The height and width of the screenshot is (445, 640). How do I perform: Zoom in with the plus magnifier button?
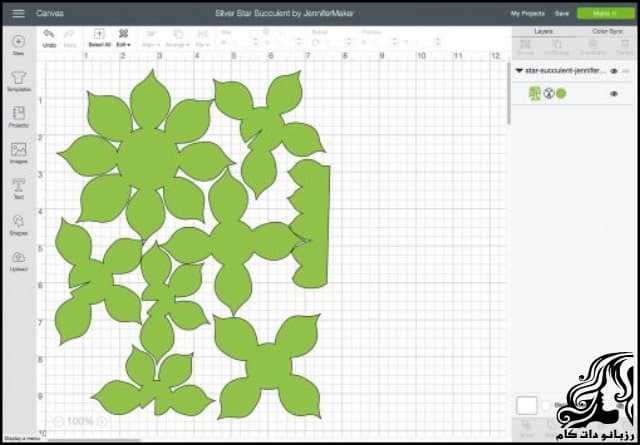[x=102, y=421]
